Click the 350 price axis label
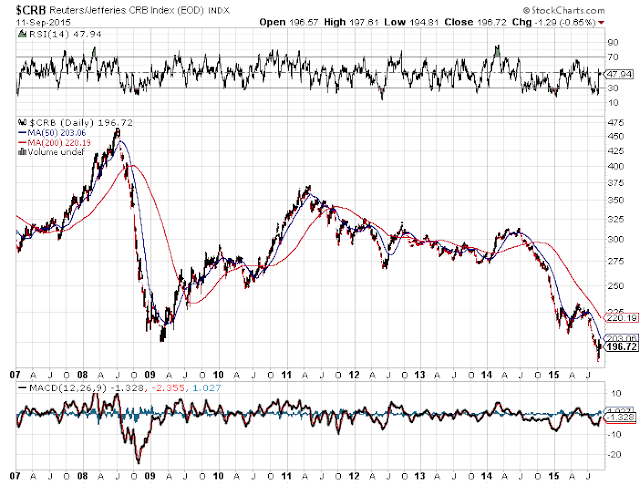 pyautogui.click(x=616, y=200)
